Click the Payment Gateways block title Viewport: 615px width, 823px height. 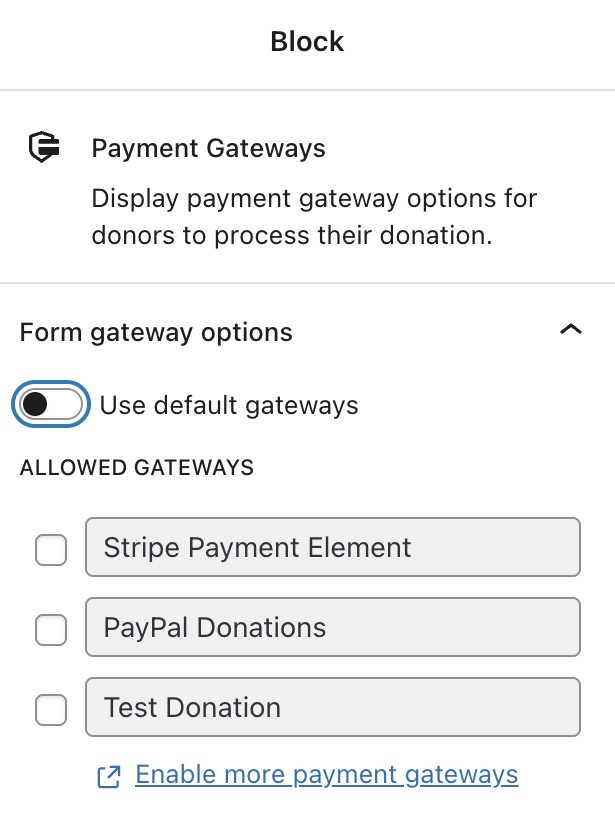click(x=208, y=149)
